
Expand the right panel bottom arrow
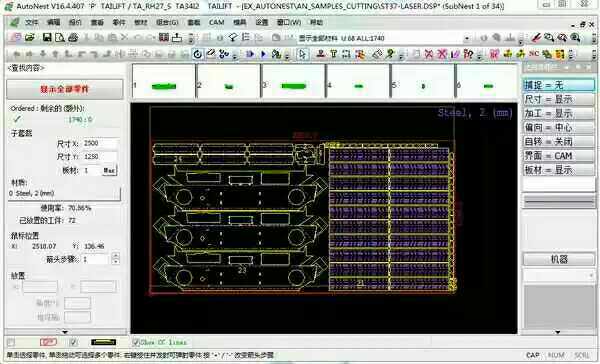(558, 332)
